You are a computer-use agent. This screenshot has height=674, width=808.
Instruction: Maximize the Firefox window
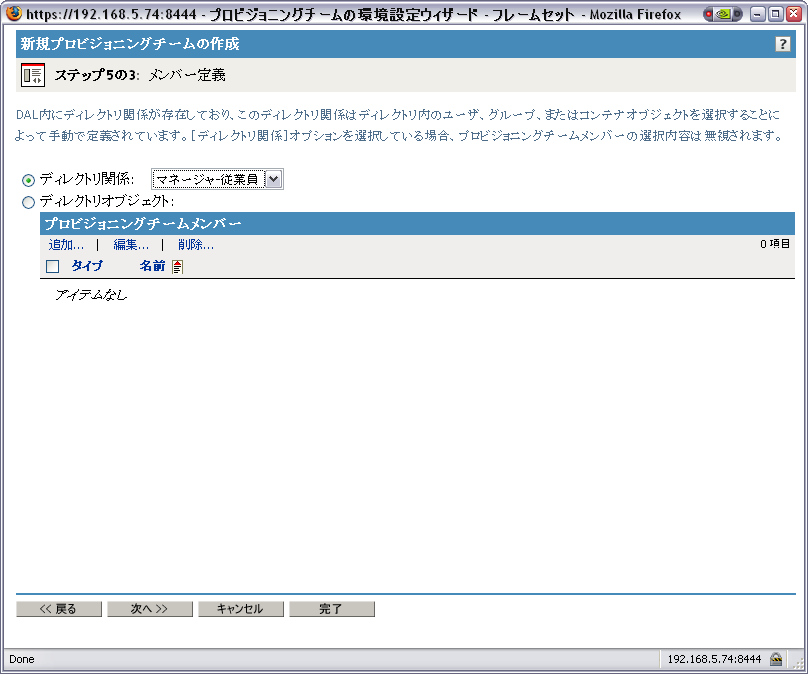[x=775, y=14]
